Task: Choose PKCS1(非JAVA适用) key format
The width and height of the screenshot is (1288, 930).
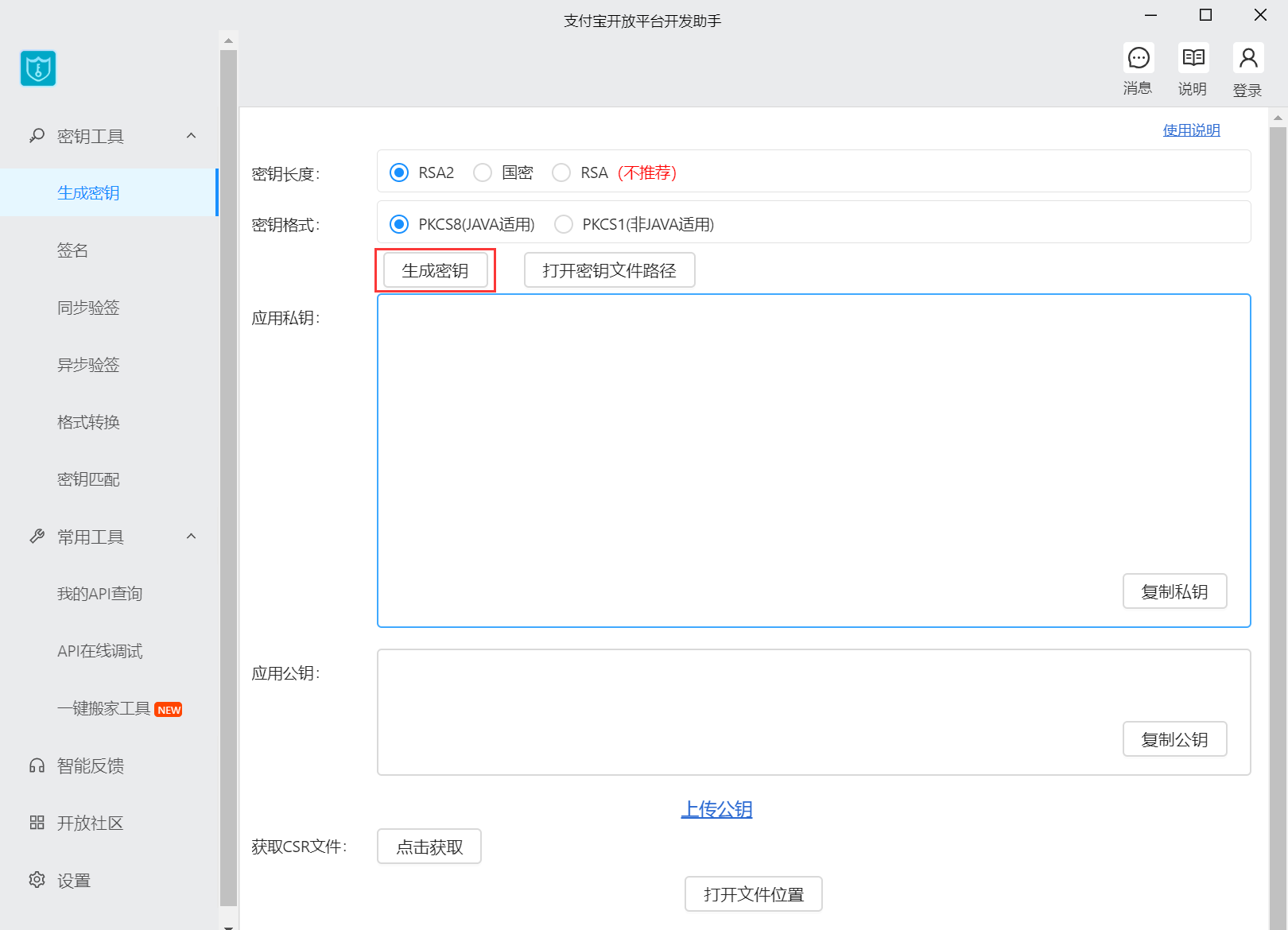Action: [564, 224]
